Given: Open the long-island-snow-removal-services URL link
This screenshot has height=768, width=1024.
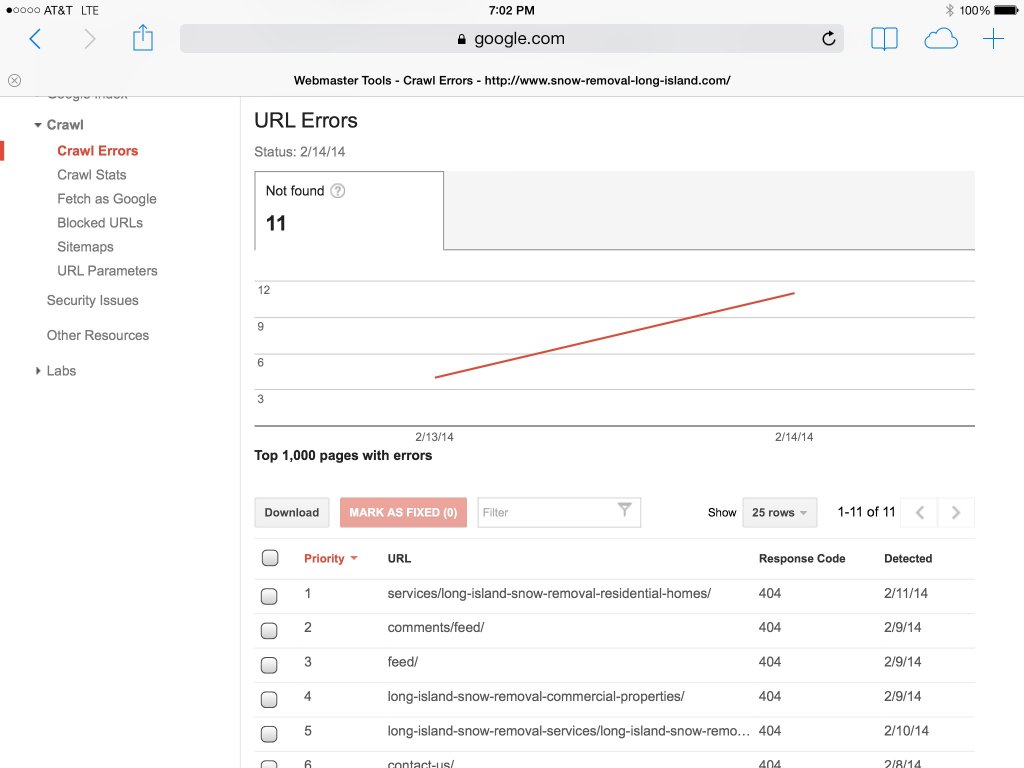Looking at the screenshot, I should pyautogui.click(x=568, y=731).
